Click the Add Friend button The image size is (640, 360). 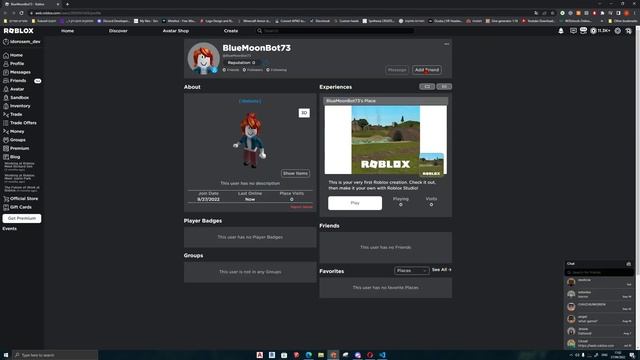[x=427, y=70]
